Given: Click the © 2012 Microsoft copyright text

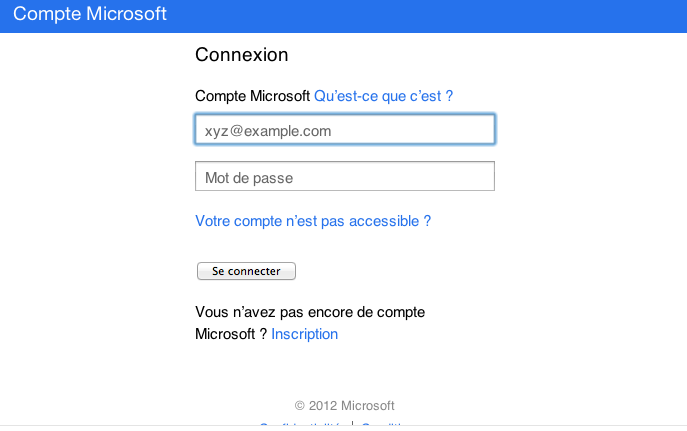Looking at the screenshot, I should pos(345,405).
